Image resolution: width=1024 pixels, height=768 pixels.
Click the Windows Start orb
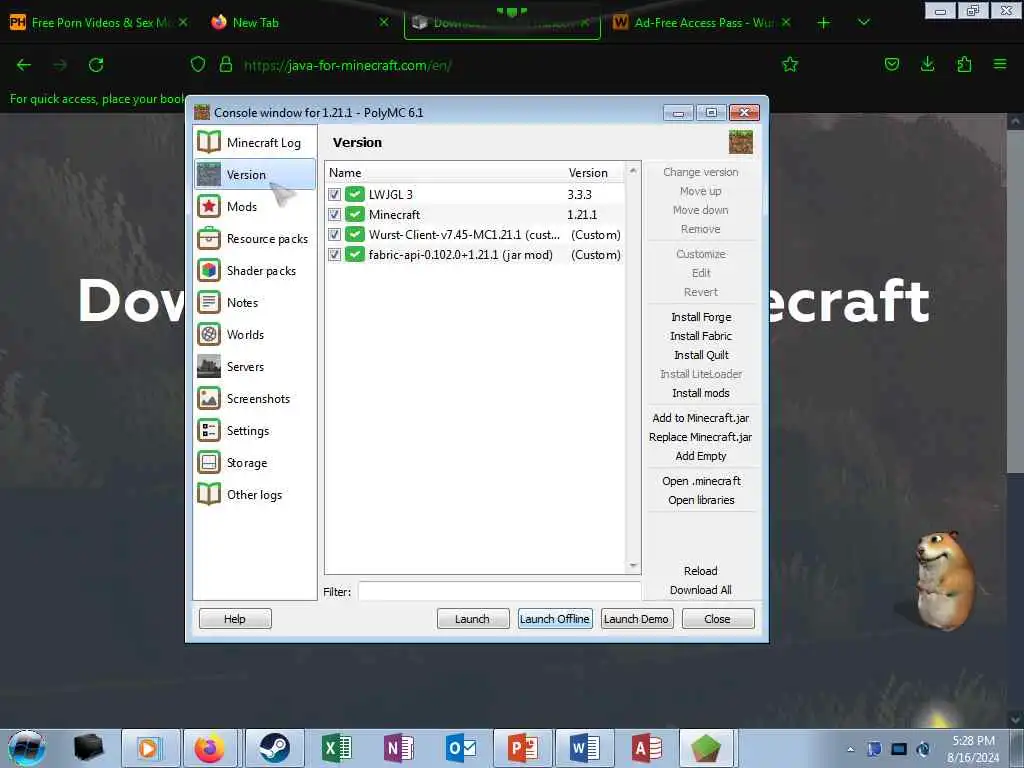[x=27, y=748]
